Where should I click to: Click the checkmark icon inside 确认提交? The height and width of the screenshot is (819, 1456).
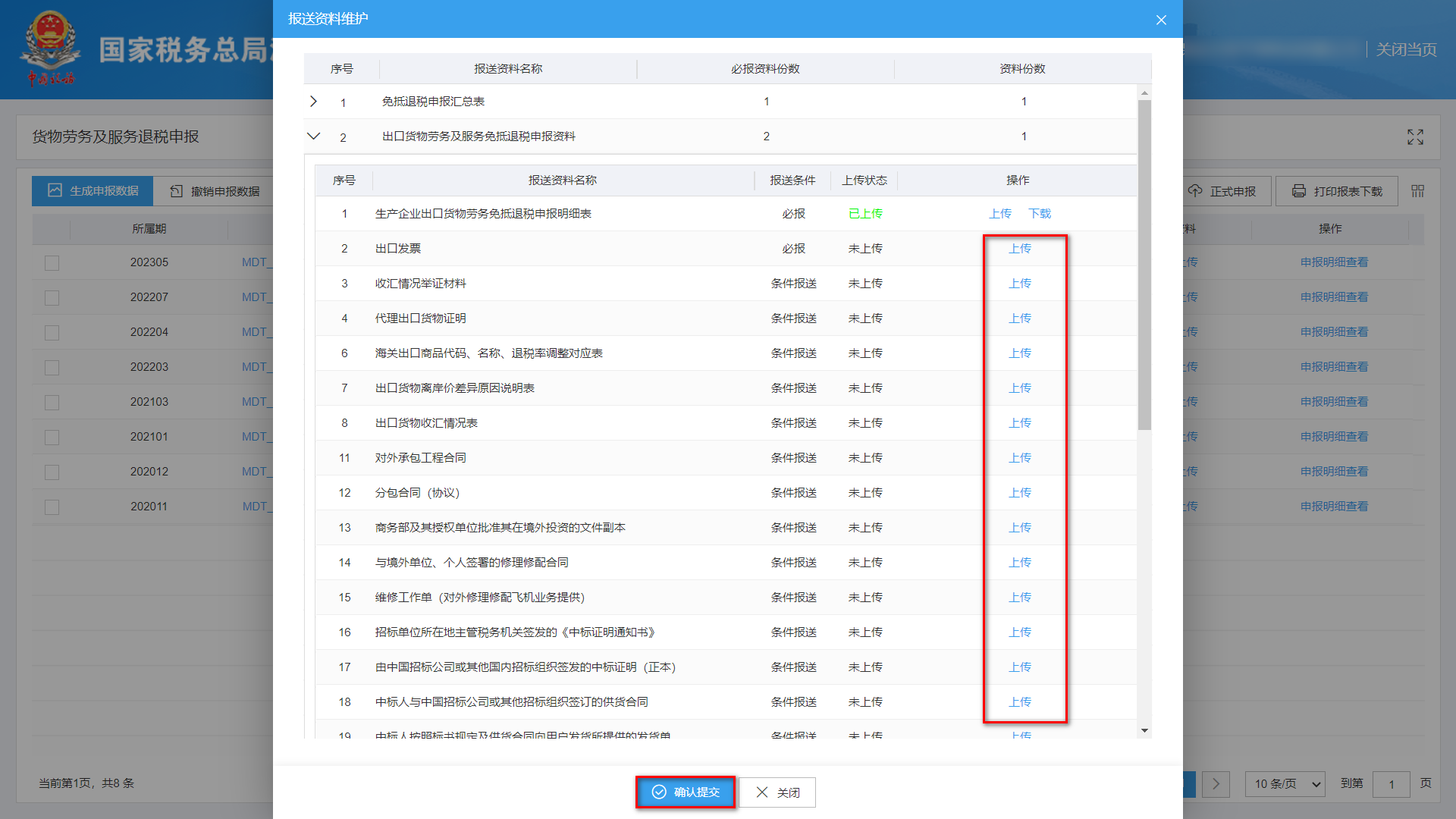pos(657,792)
